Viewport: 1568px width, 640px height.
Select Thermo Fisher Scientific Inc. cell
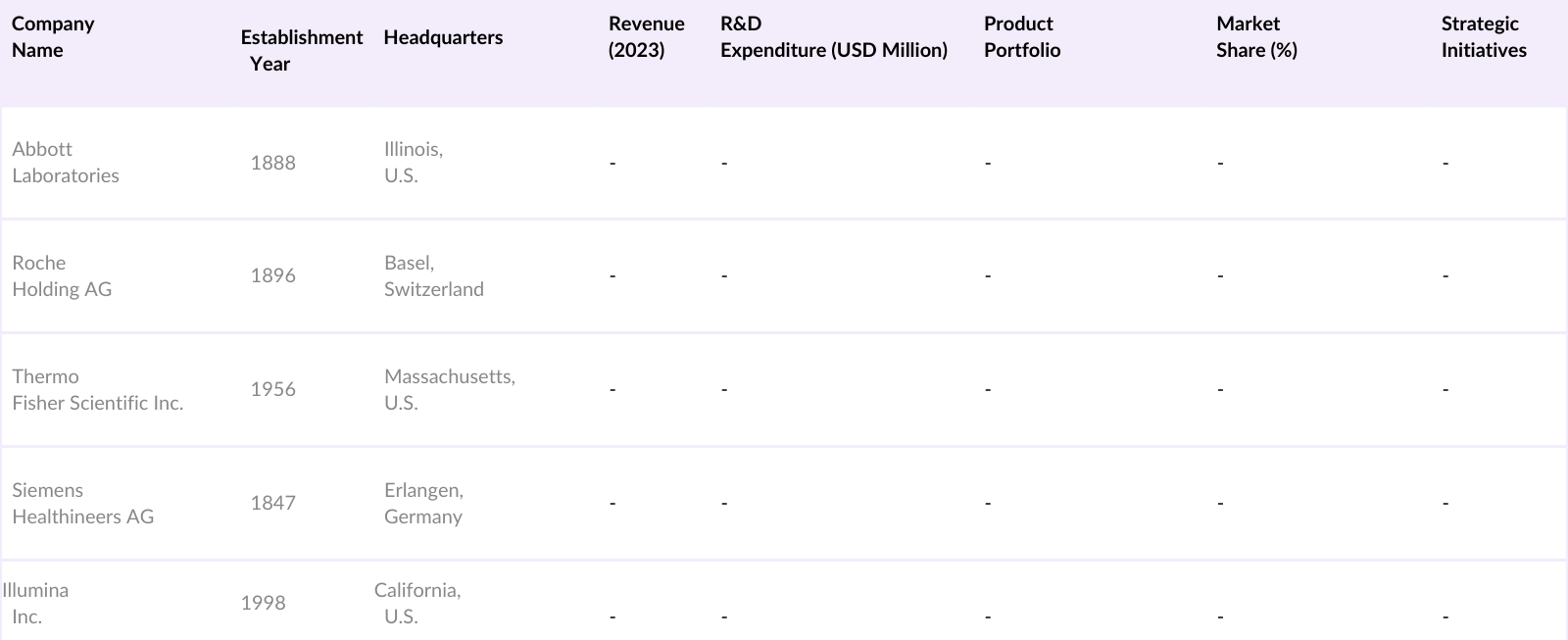[97, 390]
